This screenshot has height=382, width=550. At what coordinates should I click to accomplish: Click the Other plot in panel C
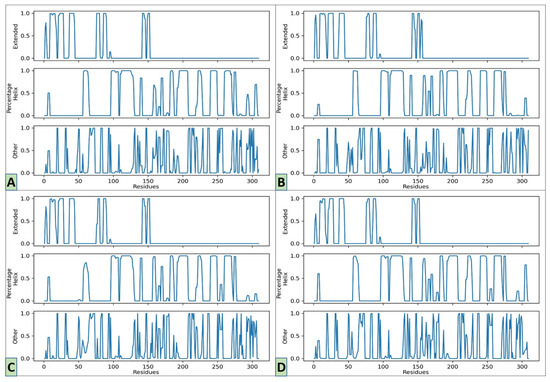pyautogui.click(x=151, y=336)
